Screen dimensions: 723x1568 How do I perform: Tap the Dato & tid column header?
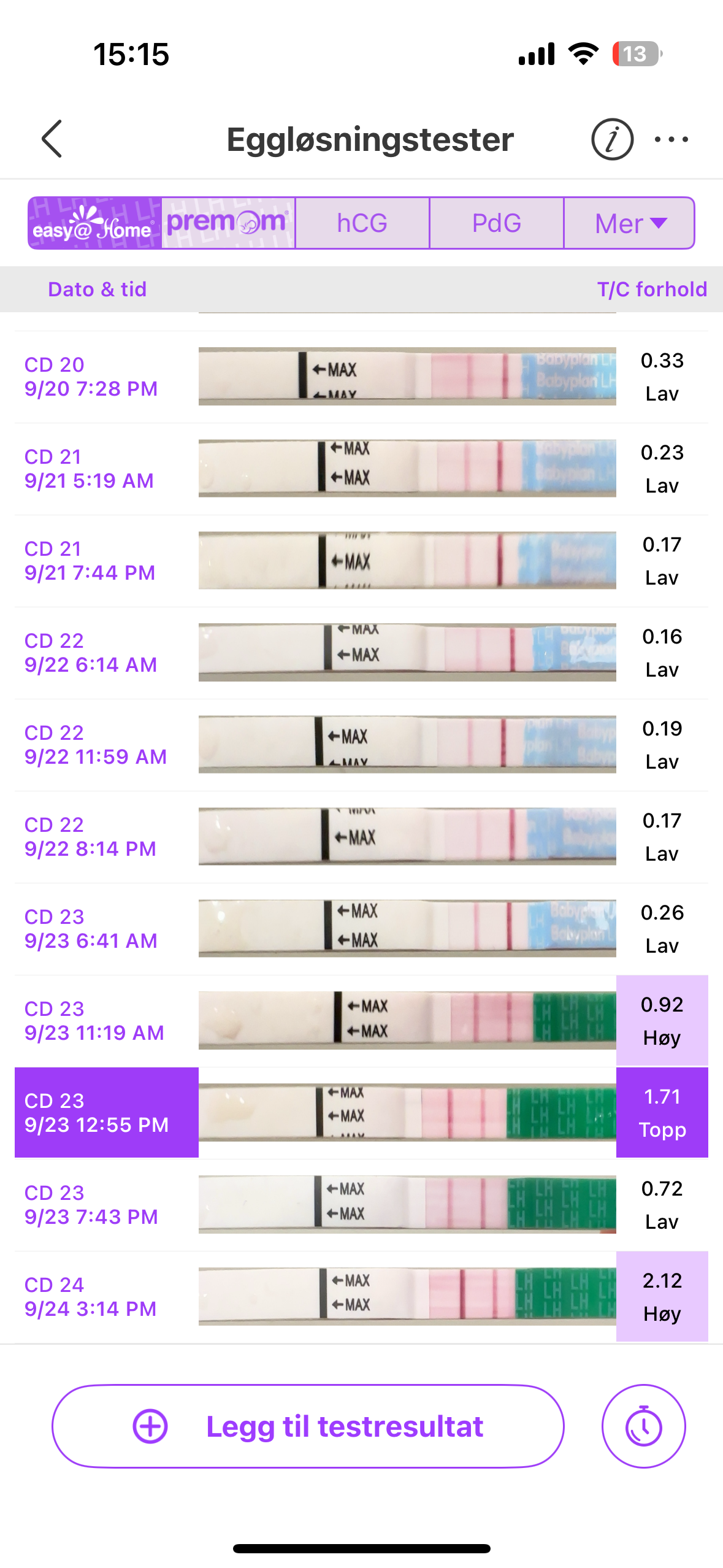point(98,289)
